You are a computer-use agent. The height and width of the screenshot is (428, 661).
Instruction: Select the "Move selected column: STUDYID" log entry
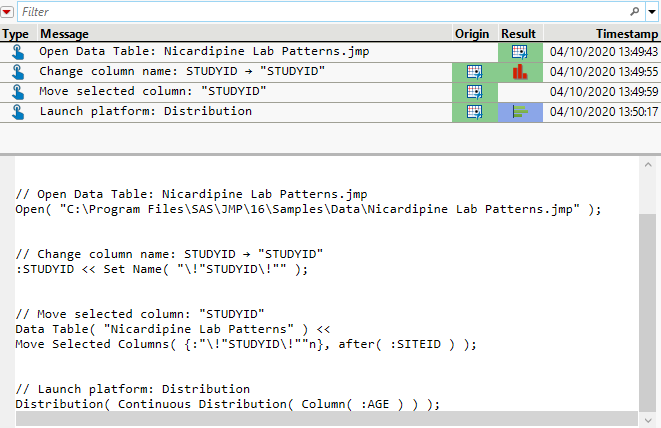point(153,92)
